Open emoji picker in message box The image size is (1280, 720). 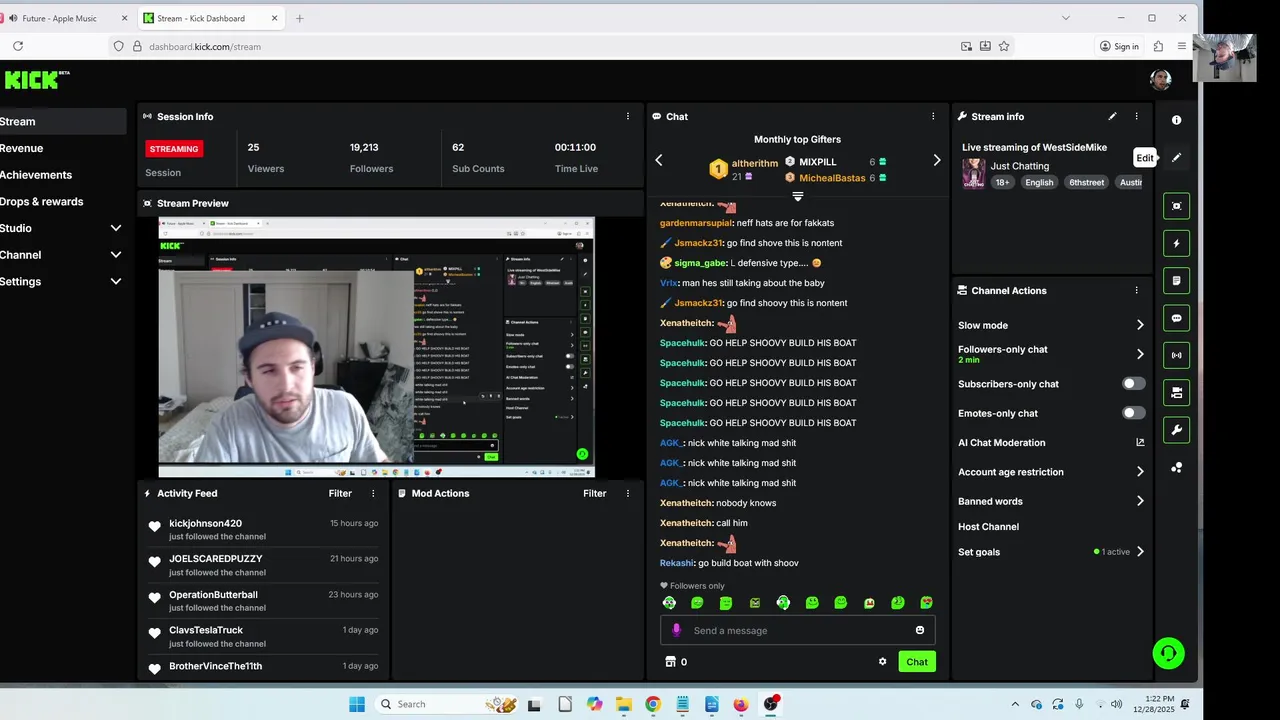click(920, 630)
